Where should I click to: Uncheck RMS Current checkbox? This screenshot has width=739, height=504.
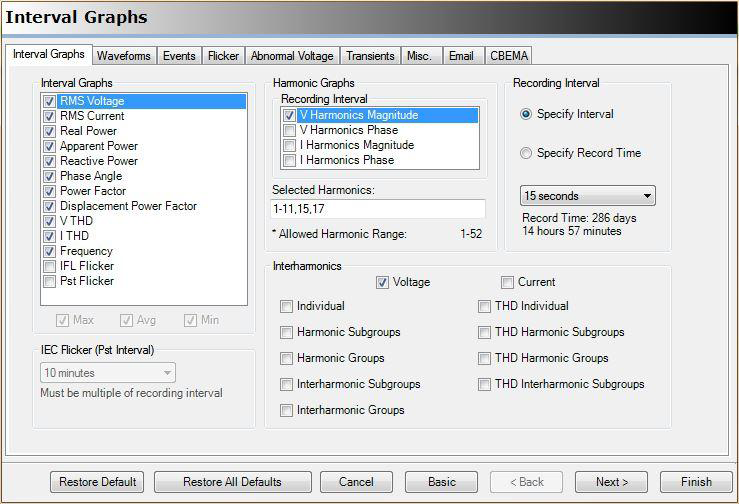click(x=49, y=116)
